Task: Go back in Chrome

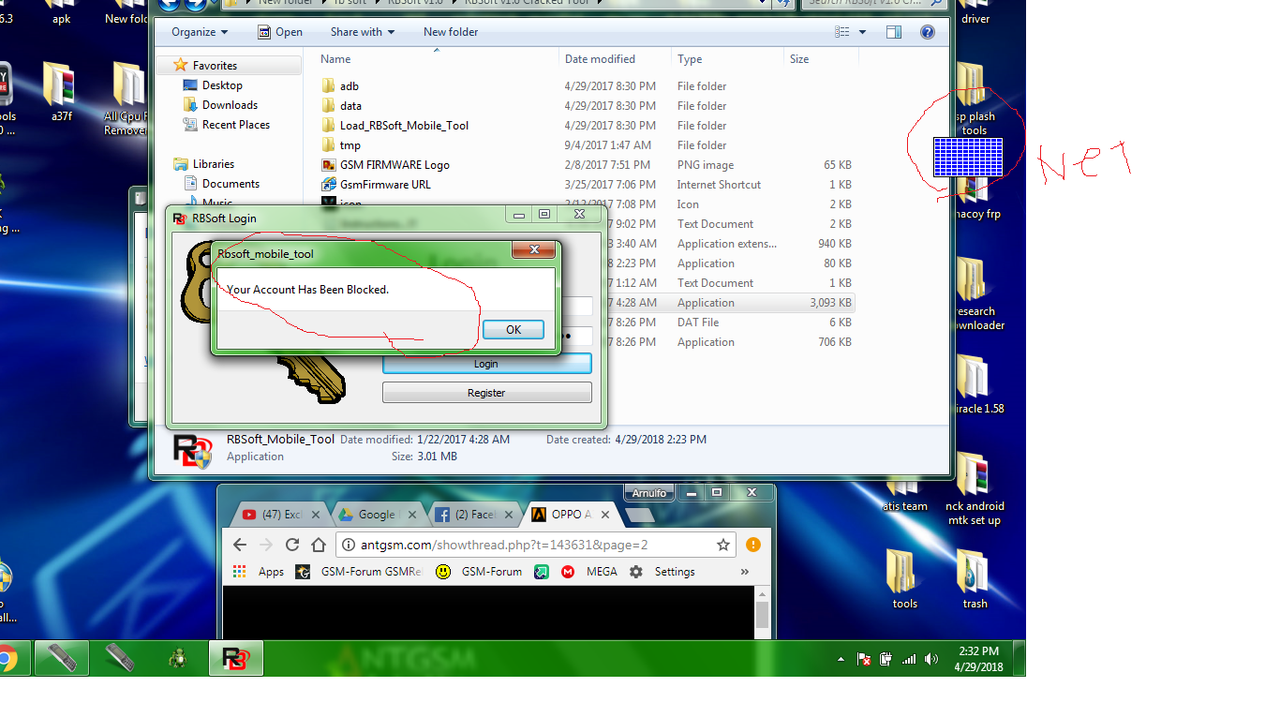Action: [239, 545]
